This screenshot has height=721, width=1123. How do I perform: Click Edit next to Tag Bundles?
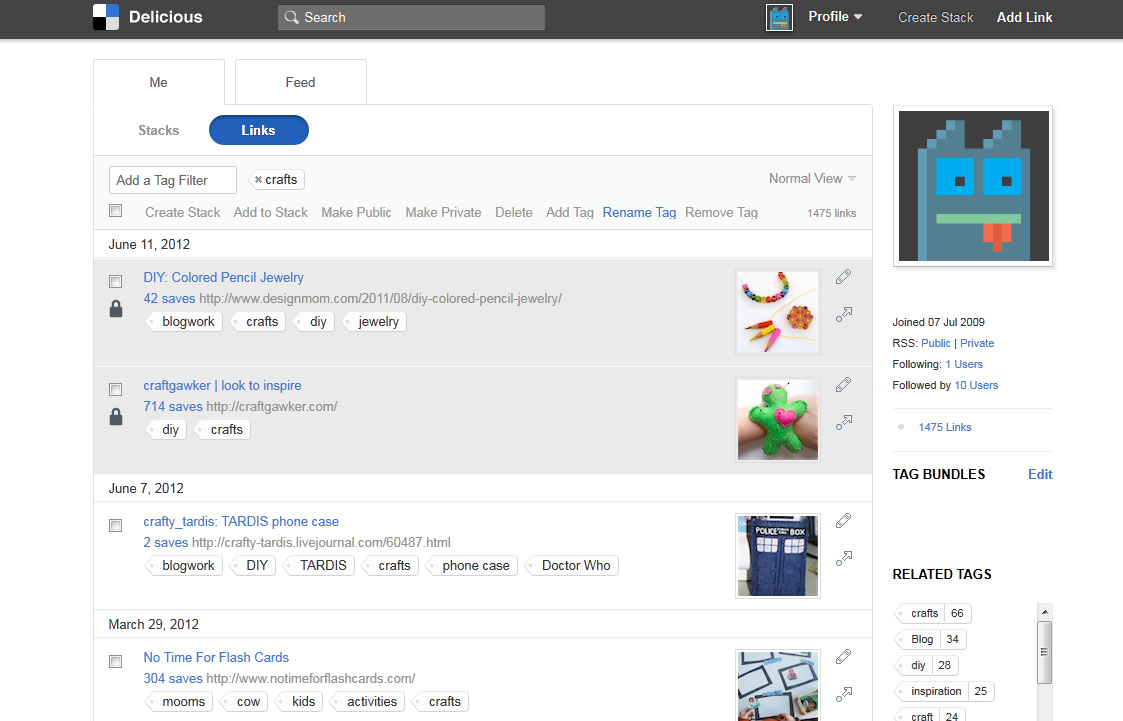(x=1040, y=475)
